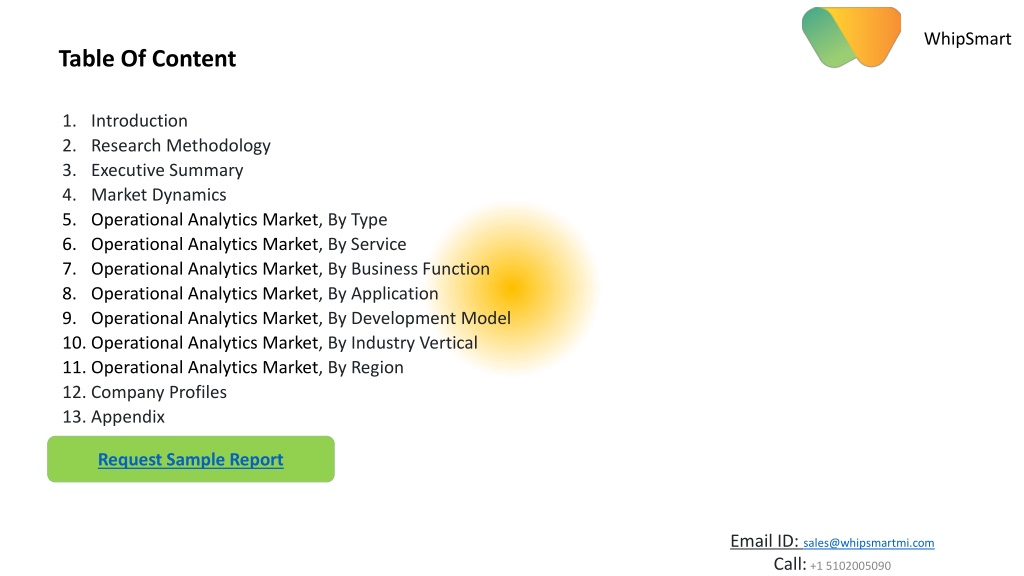
Task: Click the Table Of Content heading
Action: pyautogui.click(x=148, y=58)
